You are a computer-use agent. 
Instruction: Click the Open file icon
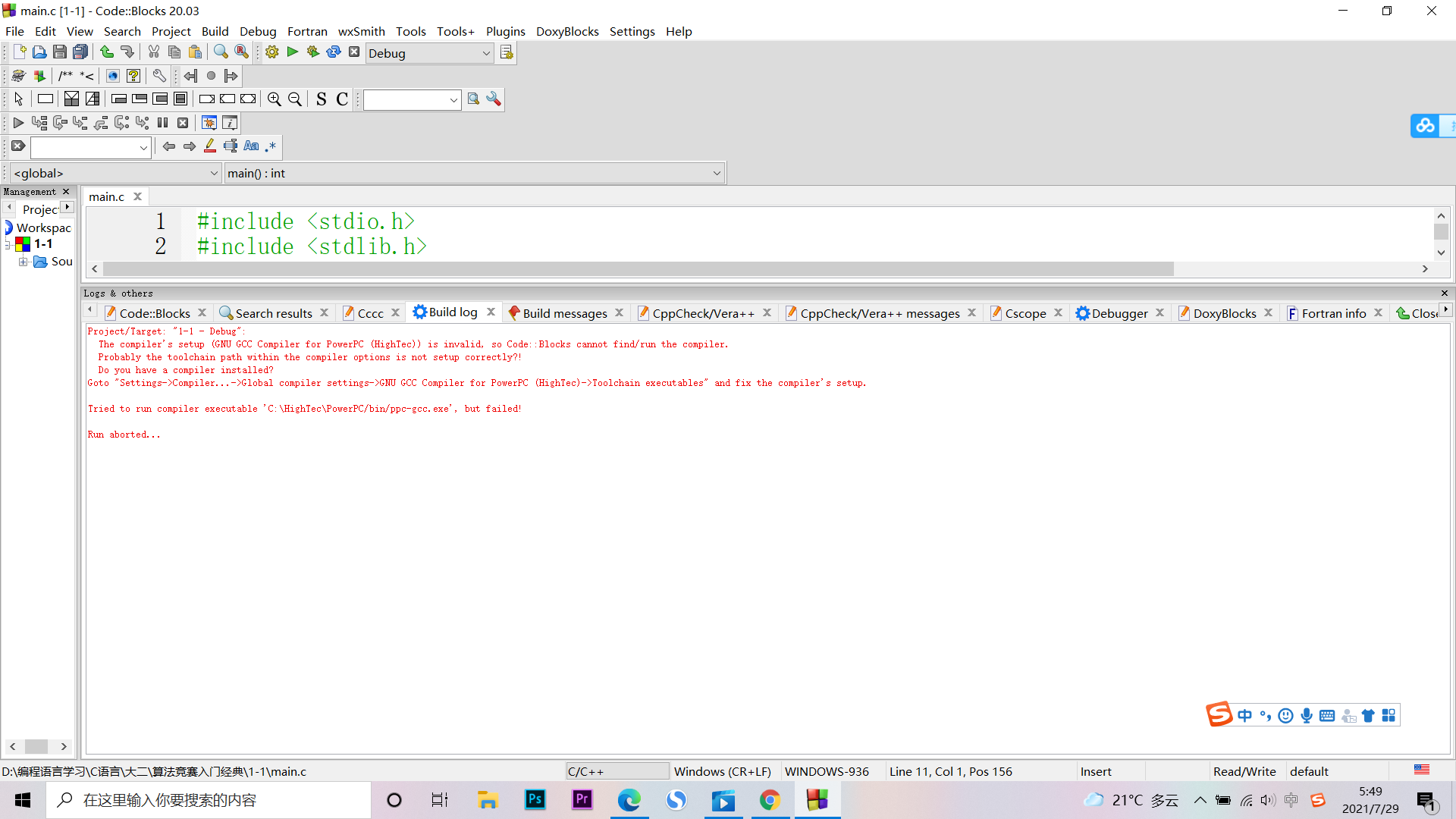point(39,52)
